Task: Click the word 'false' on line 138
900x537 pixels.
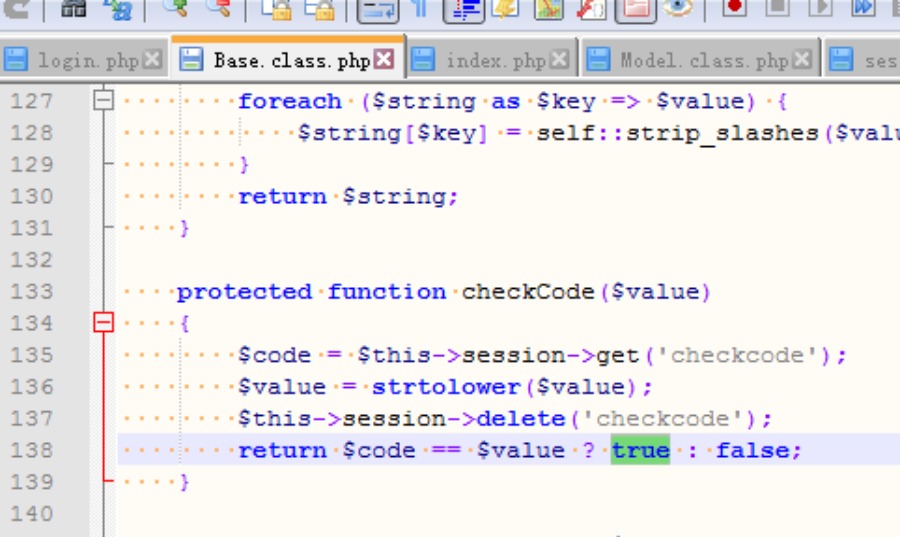Action: 752,450
